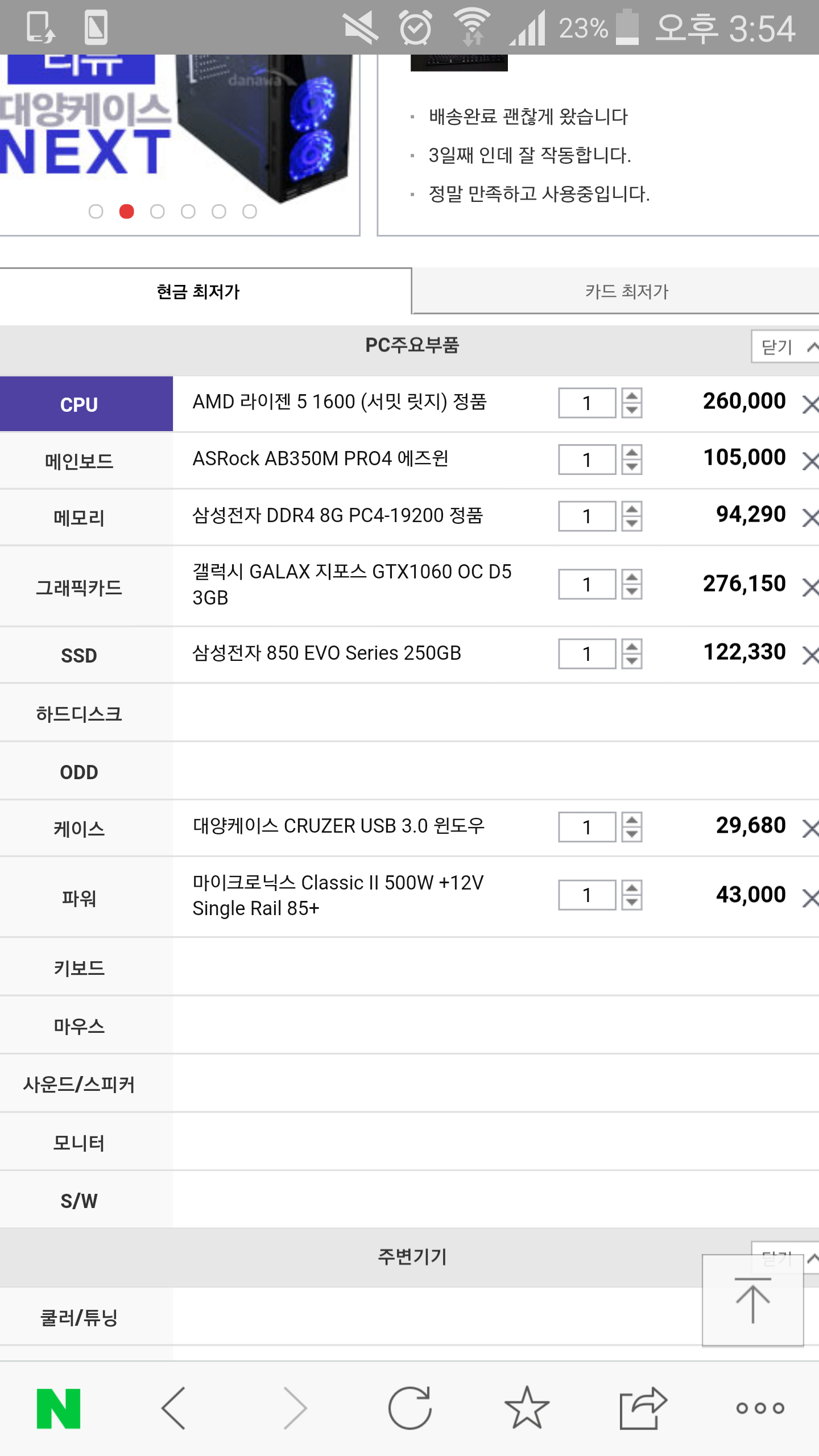
Task: Adjust 파워 quantity with the stepper arrows
Action: [x=632, y=896]
